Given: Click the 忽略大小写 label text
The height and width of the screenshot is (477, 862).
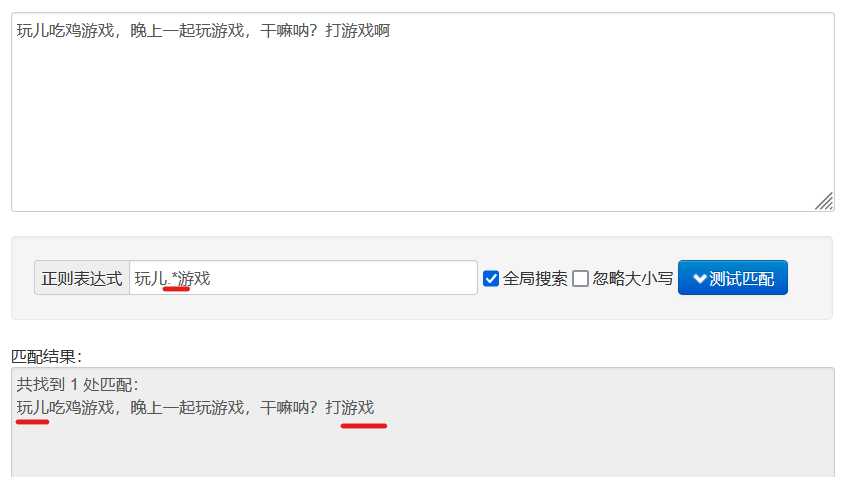Looking at the screenshot, I should (x=633, y=279).
